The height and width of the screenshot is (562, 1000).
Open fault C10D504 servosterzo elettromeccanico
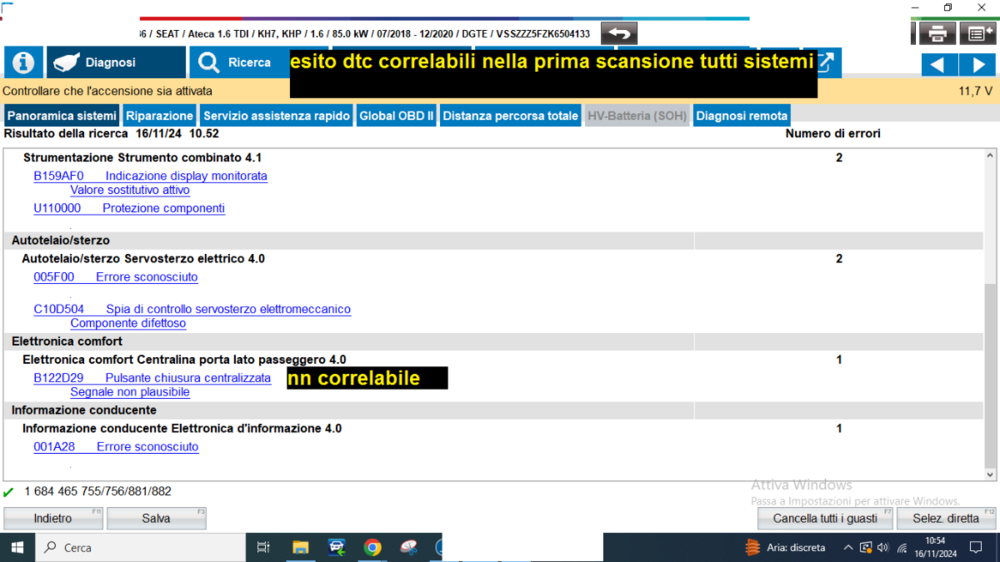pyautogui.click(x=192, y=309)
